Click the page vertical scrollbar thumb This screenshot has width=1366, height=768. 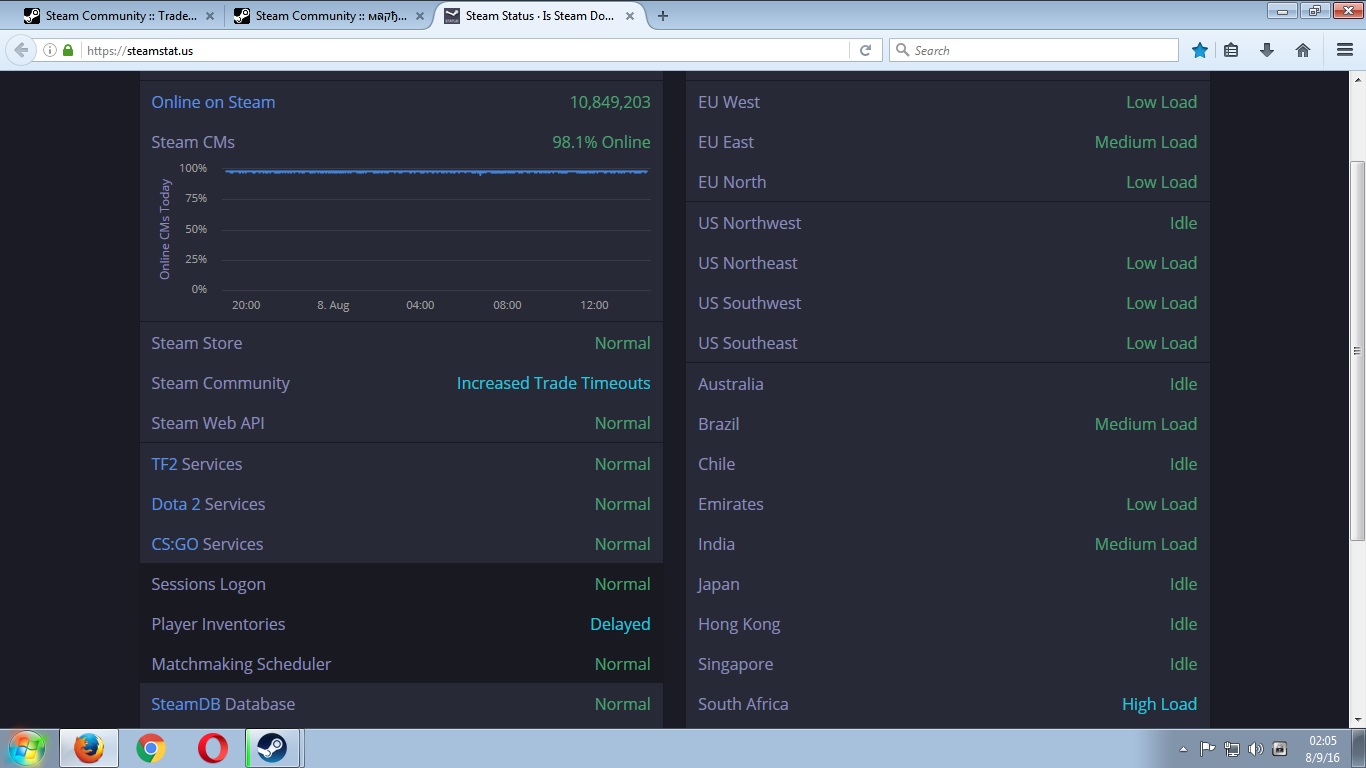[x=1356, y=350]
